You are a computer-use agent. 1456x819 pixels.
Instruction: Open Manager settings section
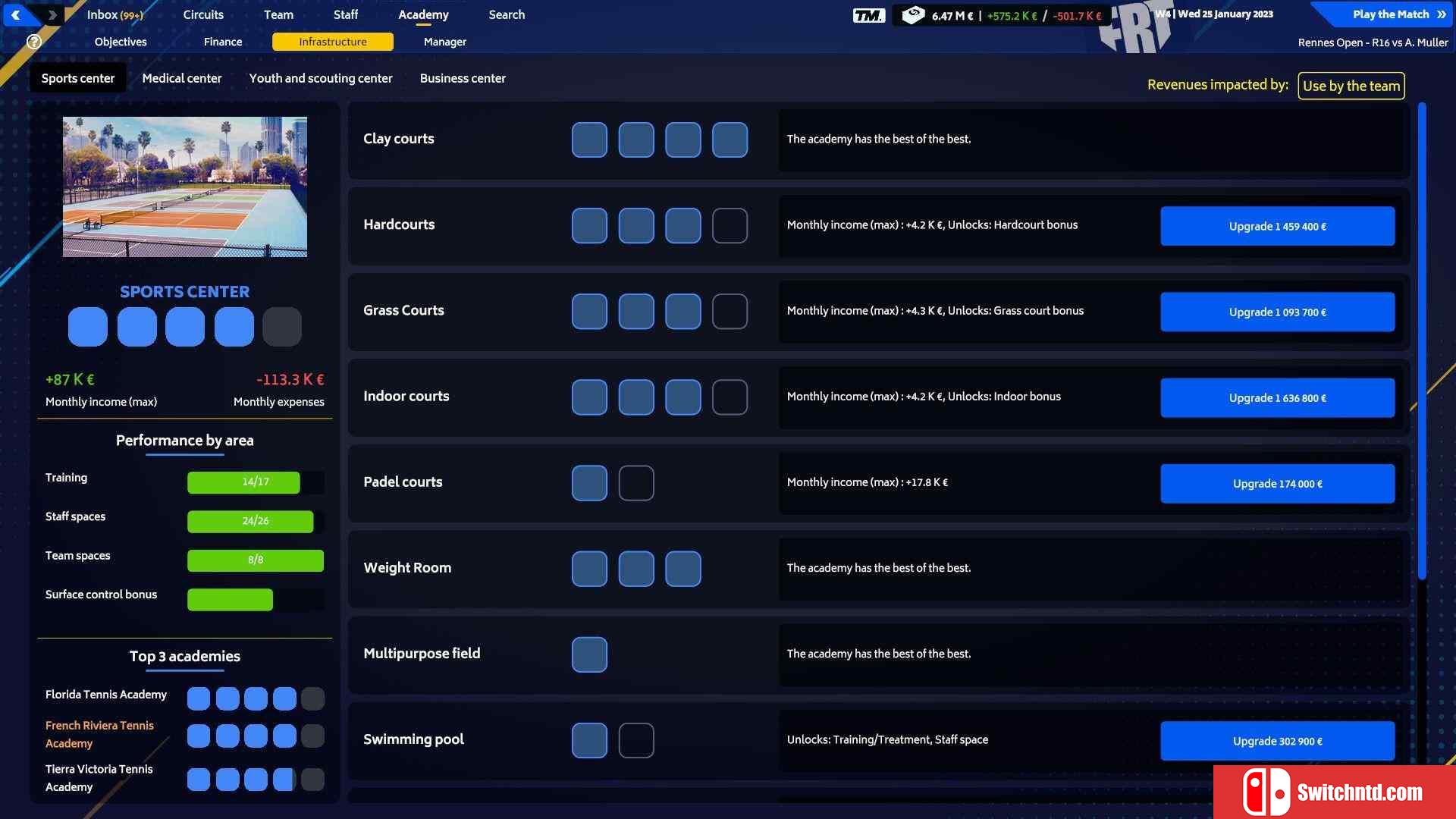(444, 42)
